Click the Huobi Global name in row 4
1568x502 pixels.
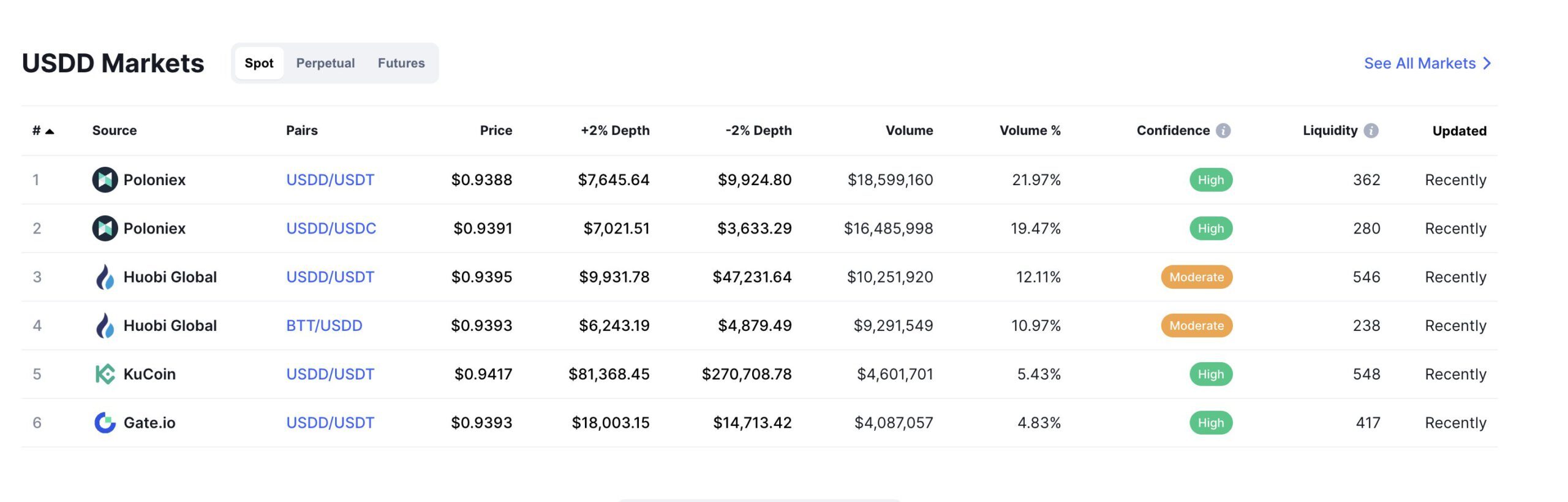[x=170, y=325]
